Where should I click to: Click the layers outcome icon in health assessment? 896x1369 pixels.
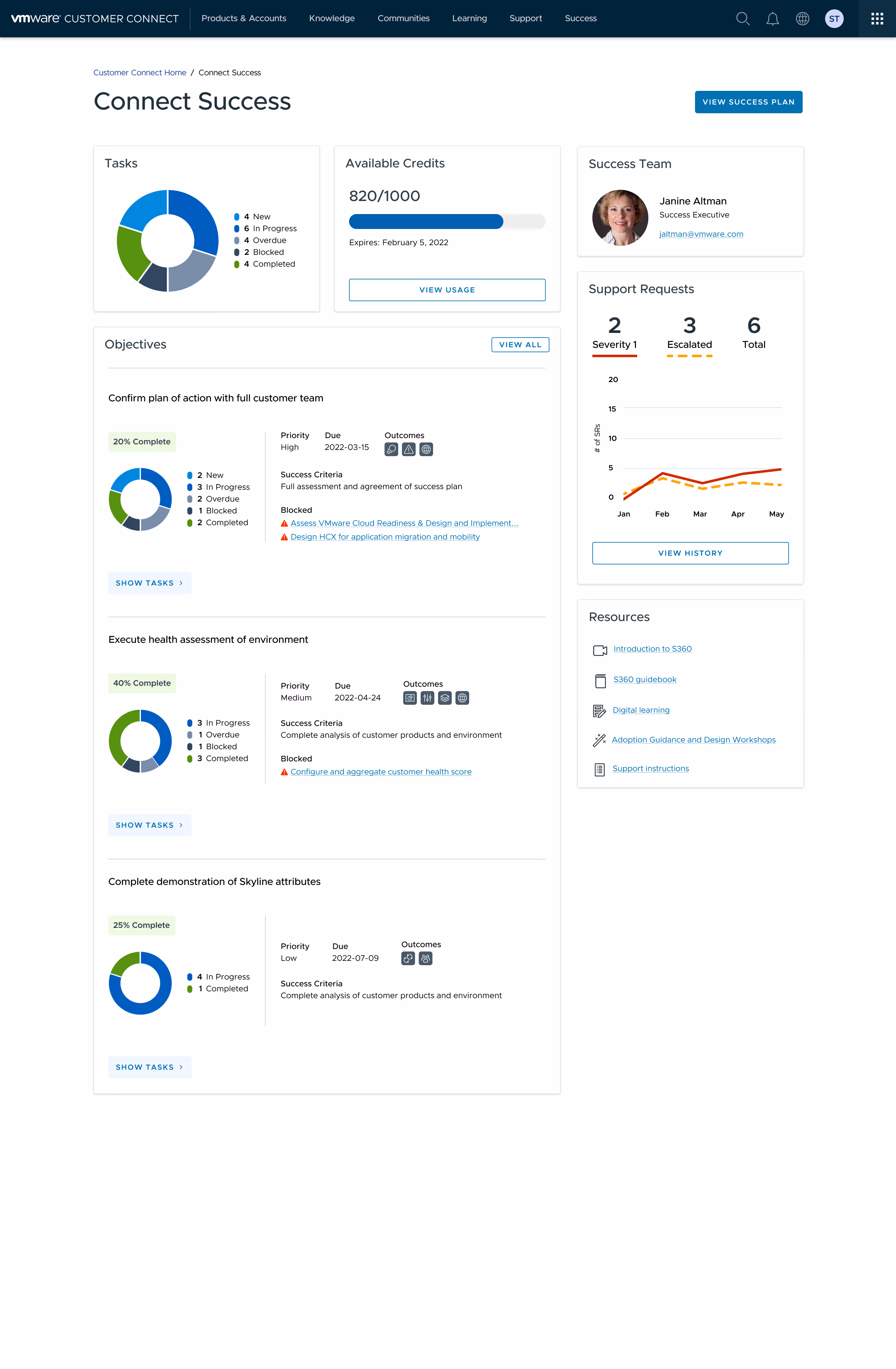[445, 698]
